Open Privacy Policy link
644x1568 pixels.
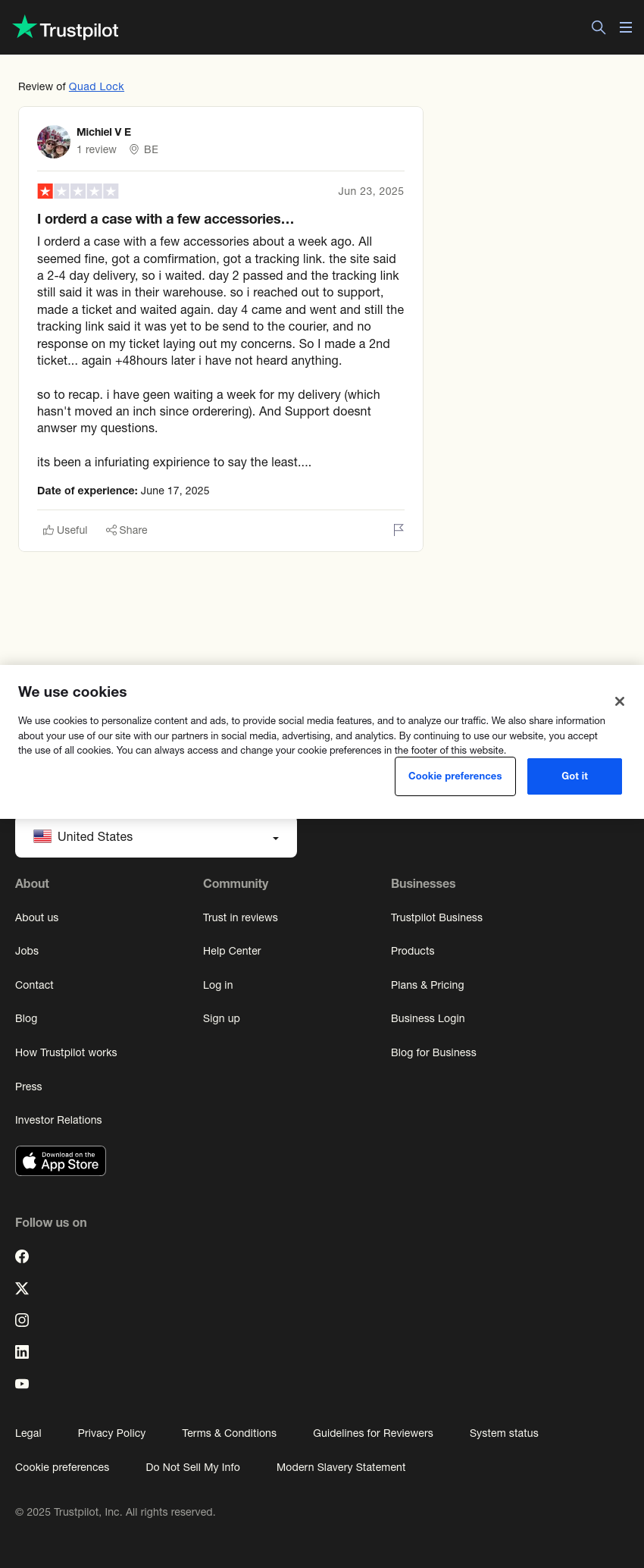[x=111, y=1433]
